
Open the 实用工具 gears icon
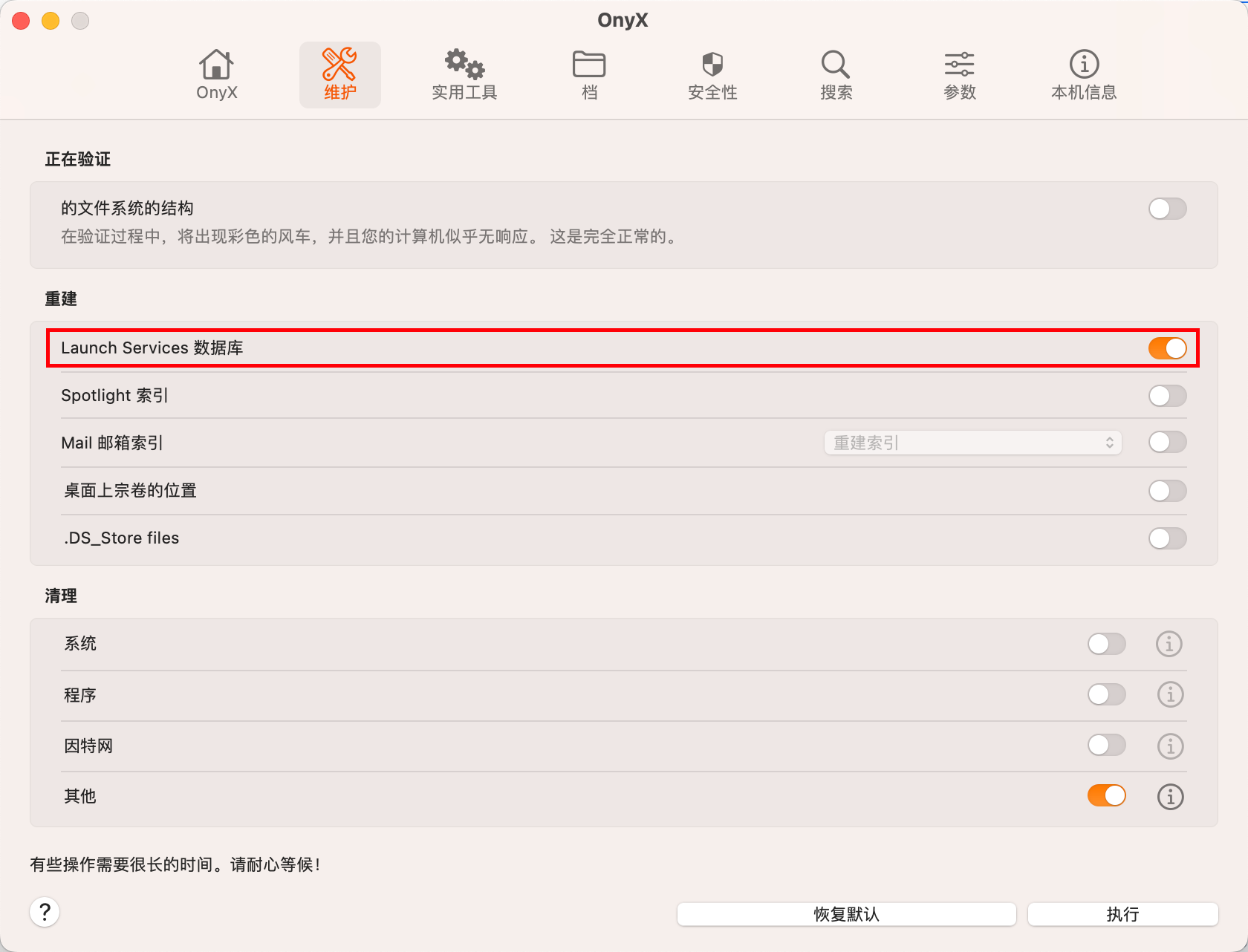pyautogui.click(x=464, y=64)
